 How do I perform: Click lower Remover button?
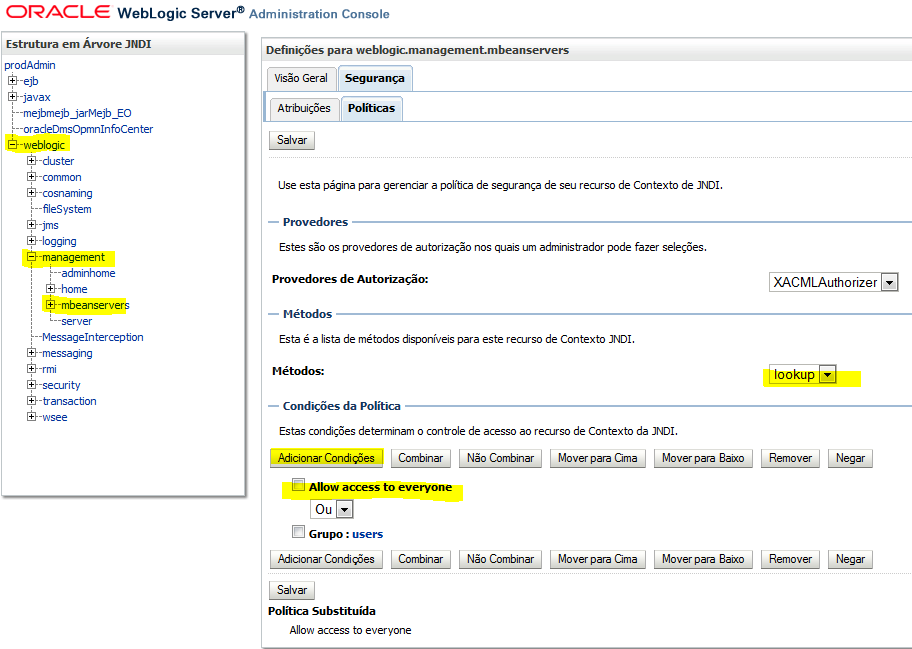click(x=790, y=559)
